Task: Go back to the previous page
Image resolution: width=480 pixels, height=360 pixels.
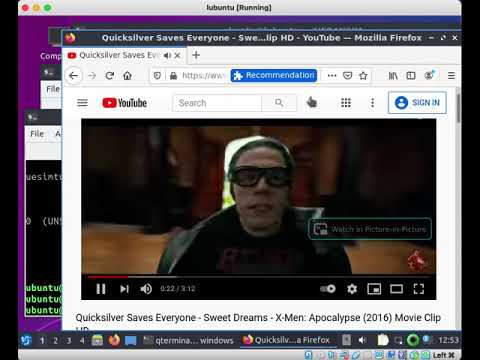Action: 73,76
